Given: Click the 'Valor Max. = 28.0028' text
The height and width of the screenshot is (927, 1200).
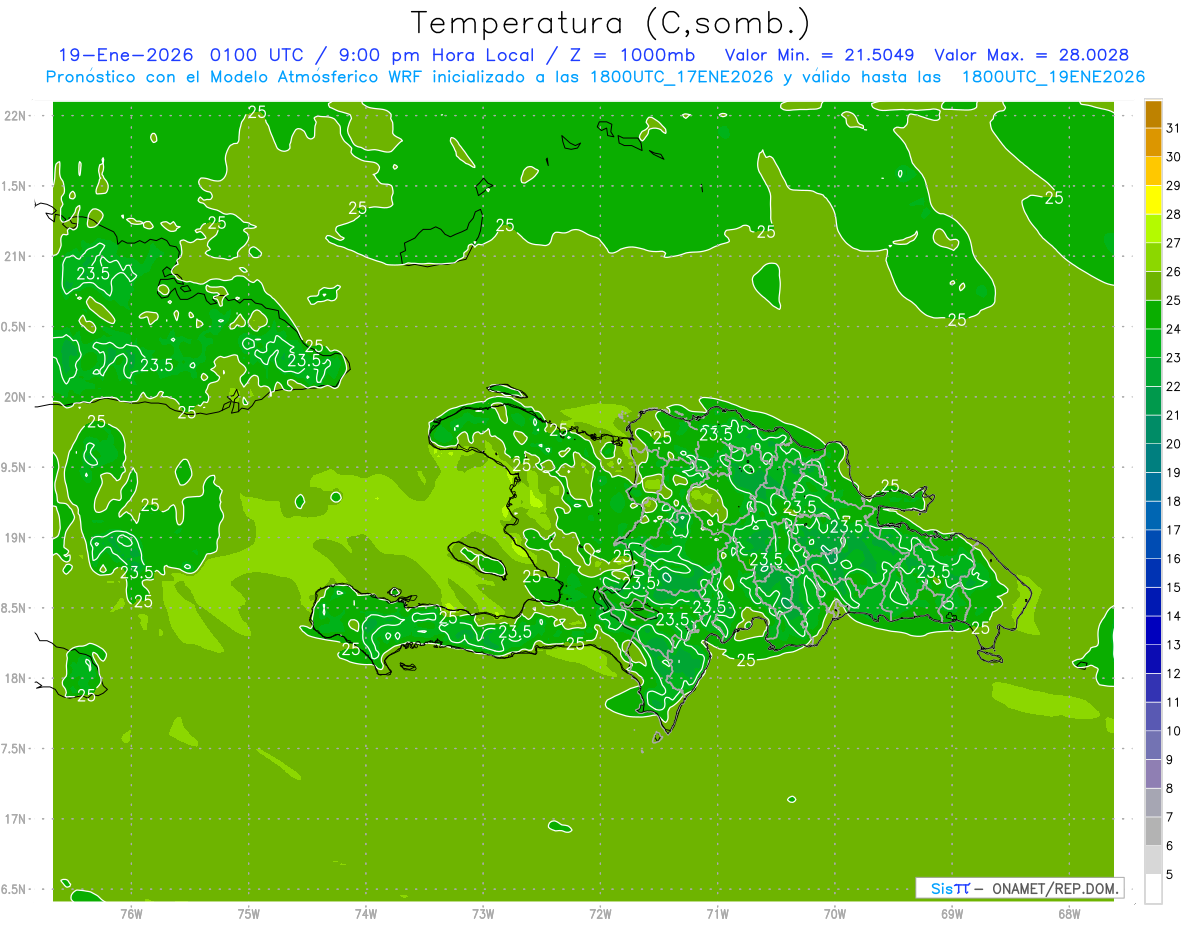Looking at the screenshot, I should [1032, 55].
